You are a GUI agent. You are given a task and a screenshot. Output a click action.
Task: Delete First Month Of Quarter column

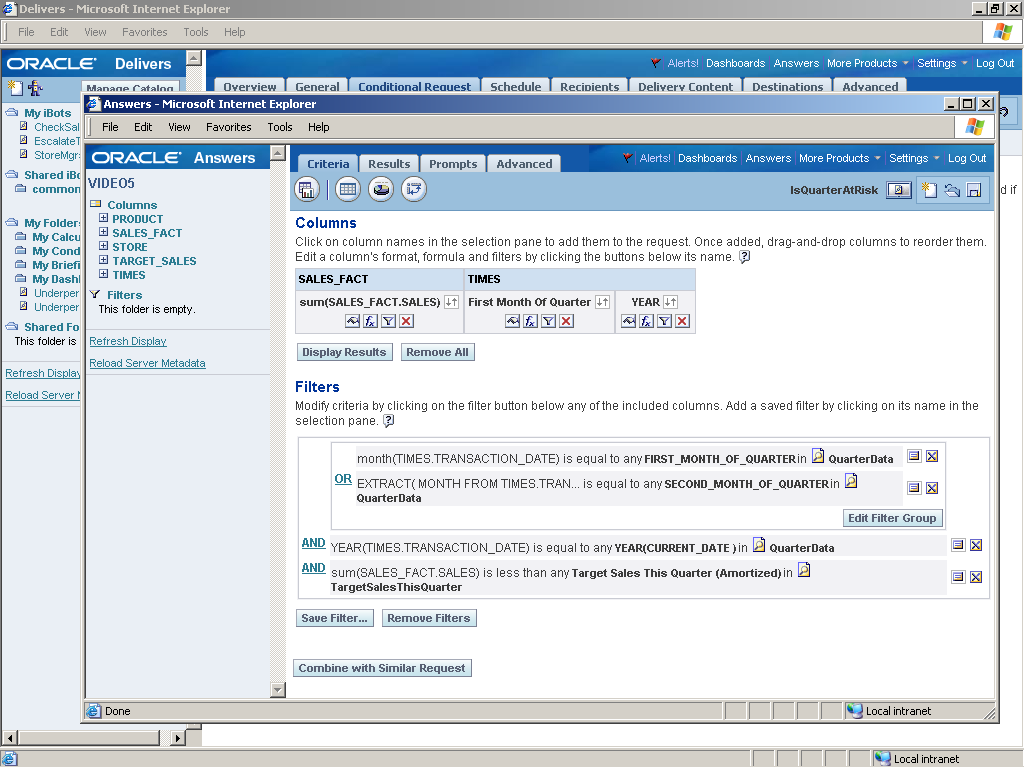566,321
